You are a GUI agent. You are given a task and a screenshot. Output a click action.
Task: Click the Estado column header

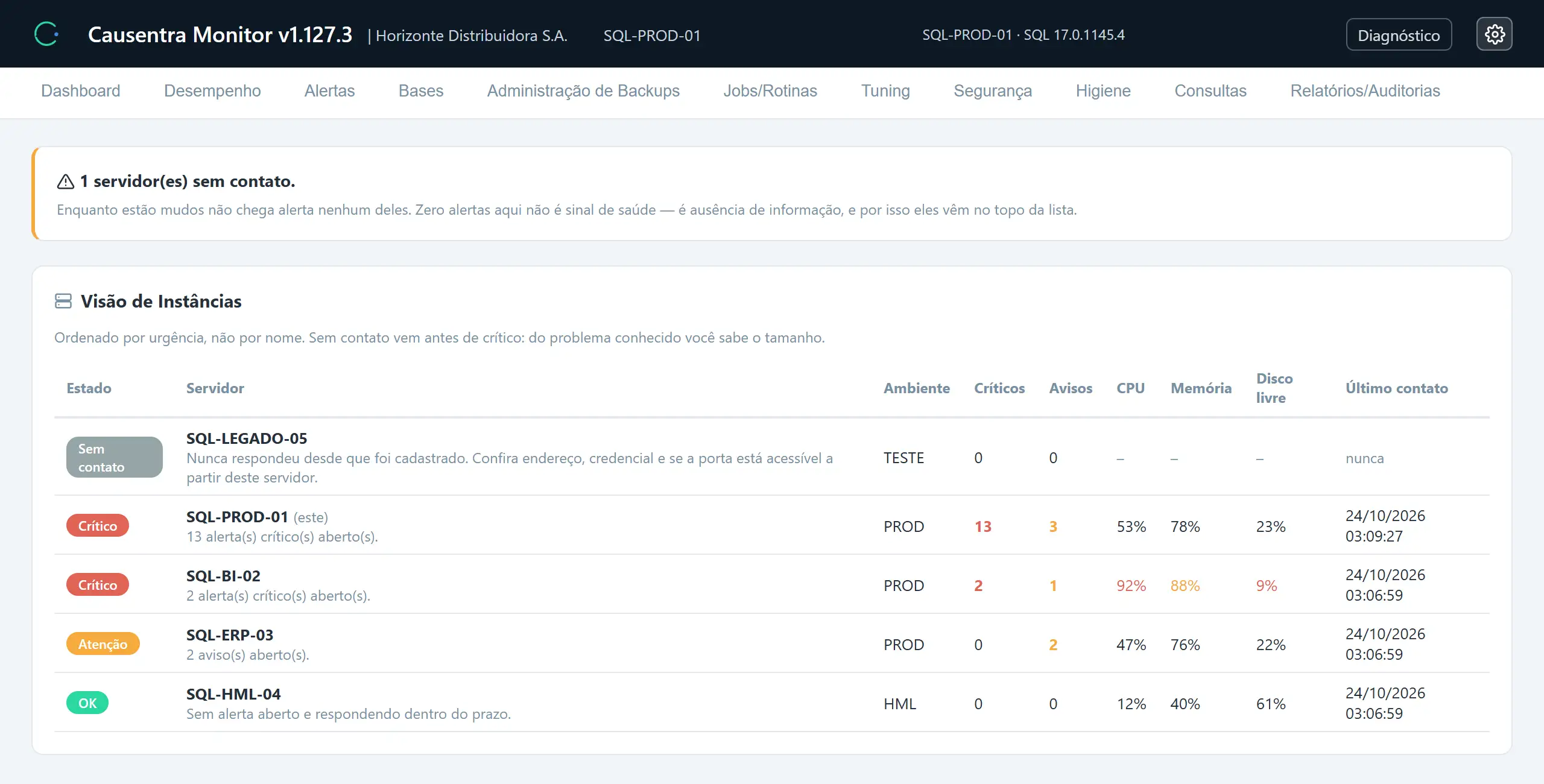tap(89, 388)
